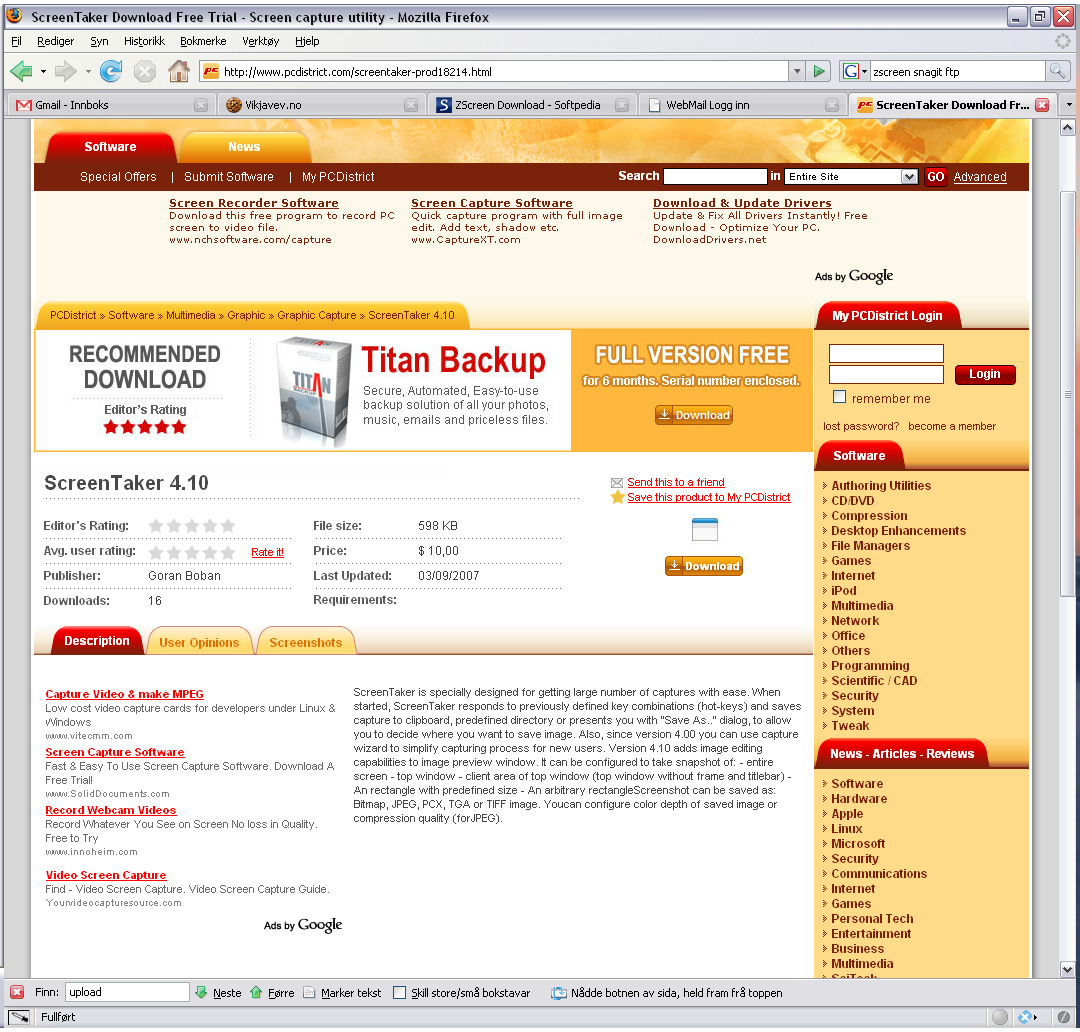Expand the address bar URL history dropdown
Image resolution: width=1080 pixels, height=1032 pixels.
click(x=797, y=71)
